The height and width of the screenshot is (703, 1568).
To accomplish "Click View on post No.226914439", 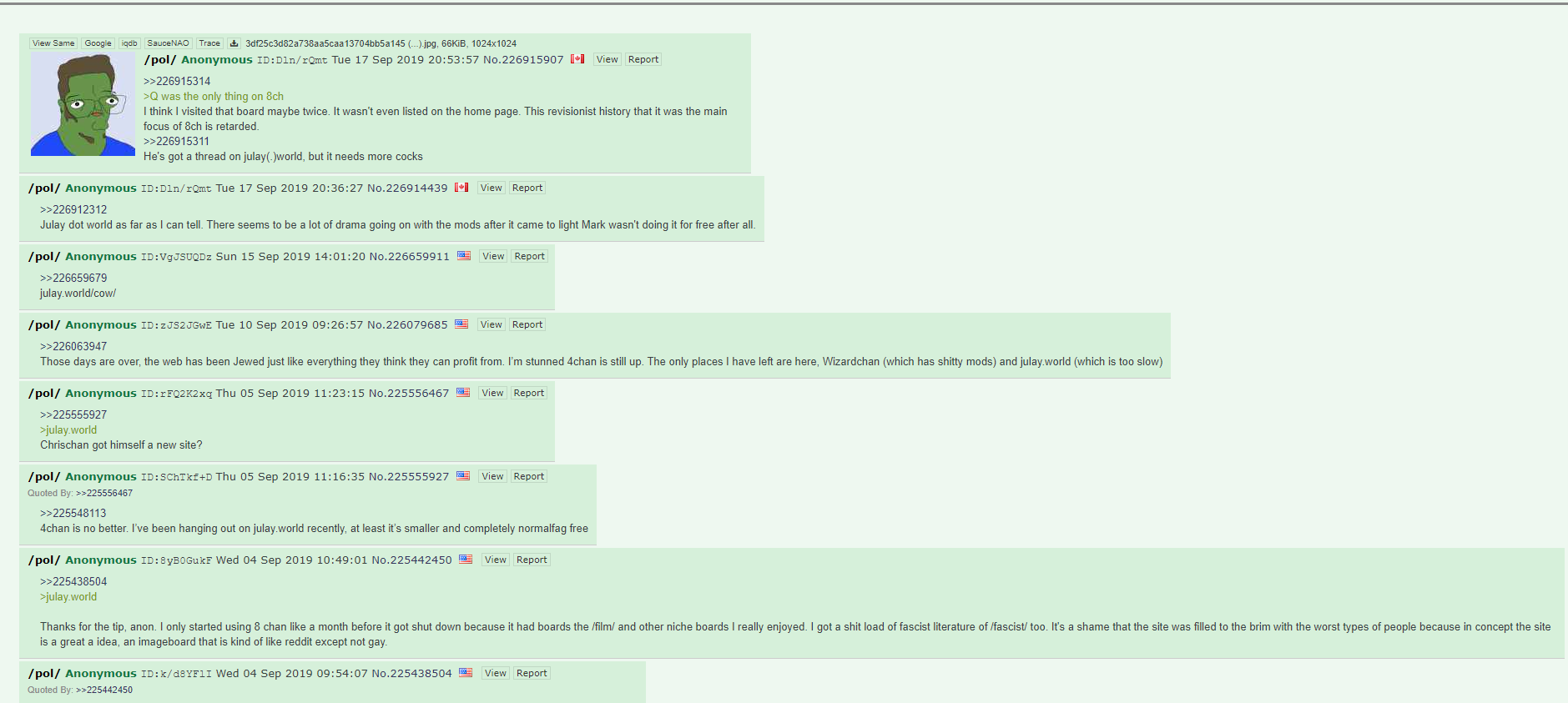I will [492, 188].
